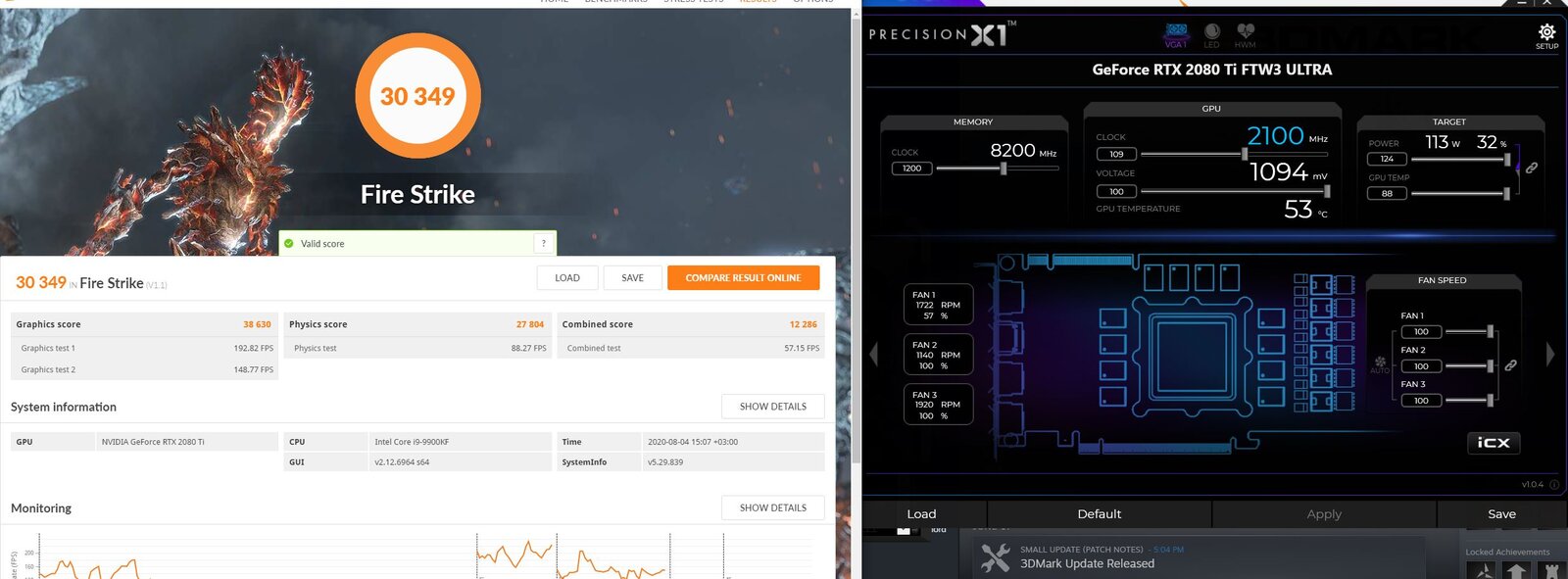
Task: Click the Intel Core i9-9900KF text
Action: (412, 442)
